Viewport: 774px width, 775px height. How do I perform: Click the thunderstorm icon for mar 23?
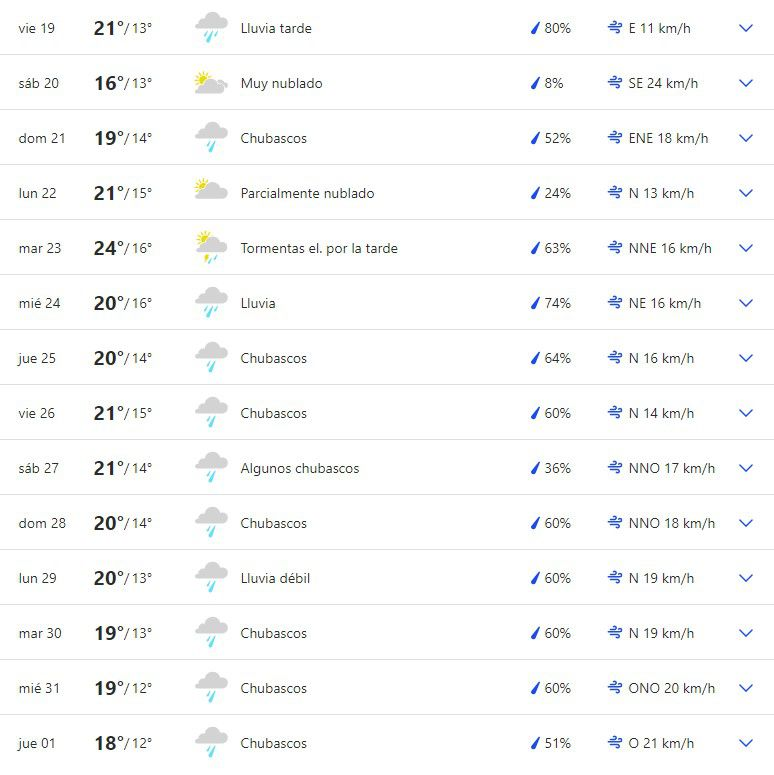(212, 247)
